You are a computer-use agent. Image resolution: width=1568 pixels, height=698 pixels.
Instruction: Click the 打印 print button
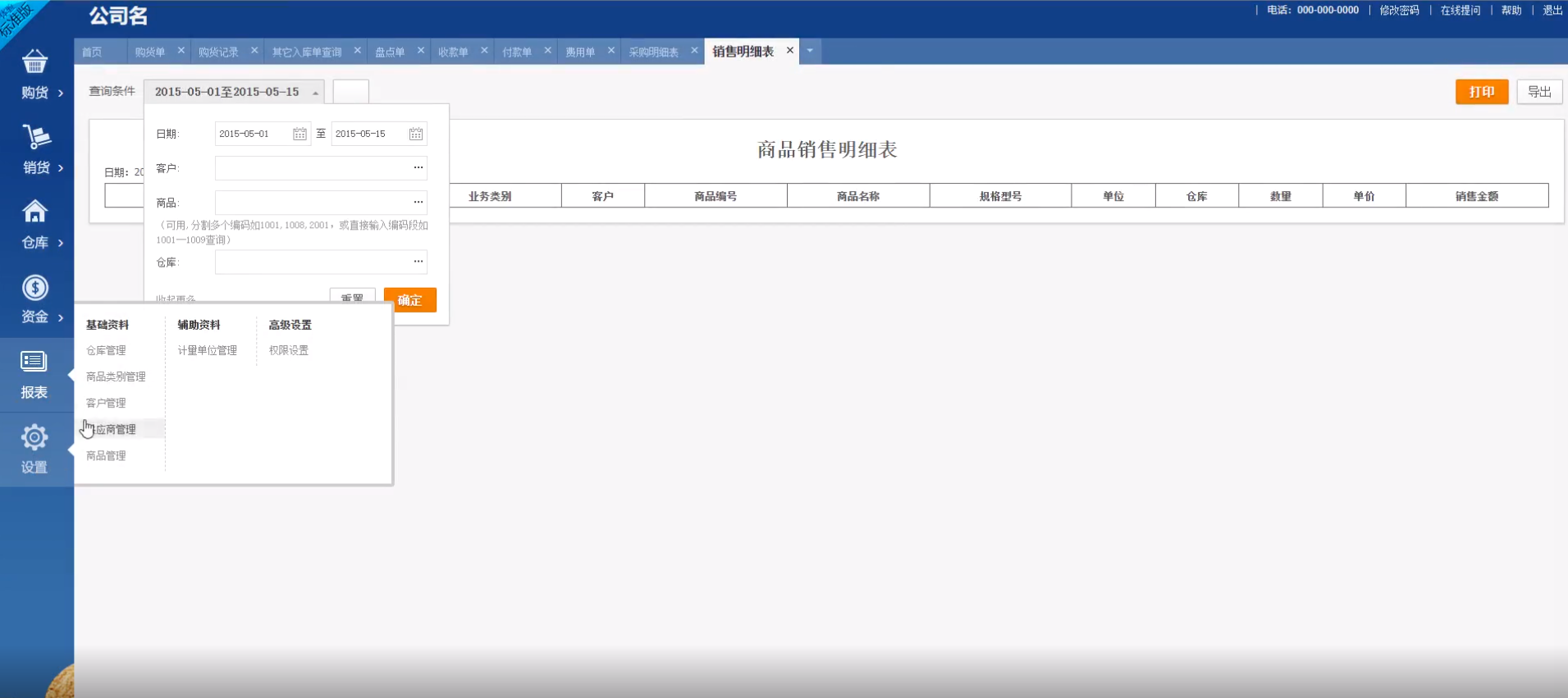(x=1481, y=92)
